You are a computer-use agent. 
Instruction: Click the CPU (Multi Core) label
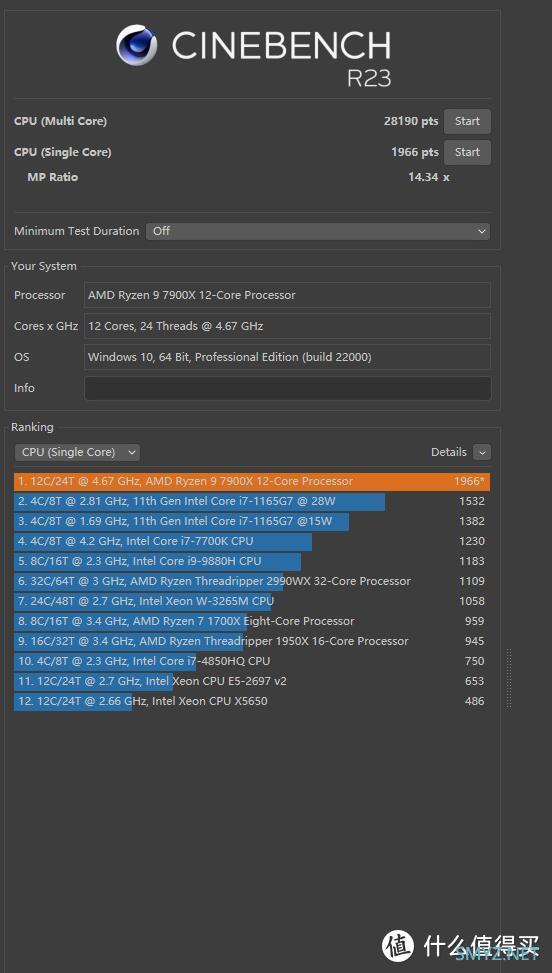(x=60, y=121)
